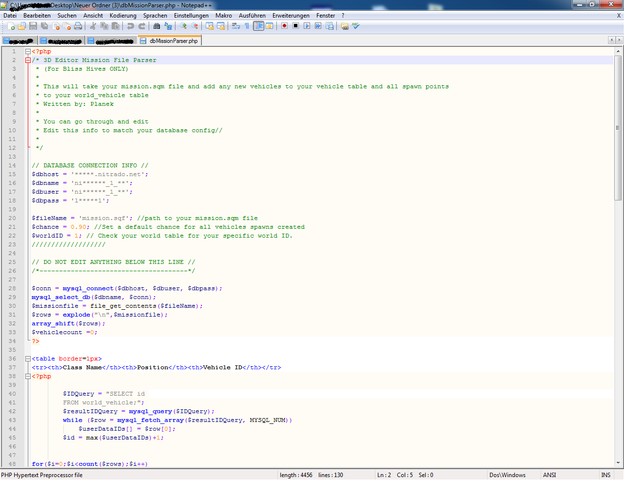This screenshot has height=480, width=624.
Task: Click the vertical scrollbar up arrow
Action: pos(618,51)
